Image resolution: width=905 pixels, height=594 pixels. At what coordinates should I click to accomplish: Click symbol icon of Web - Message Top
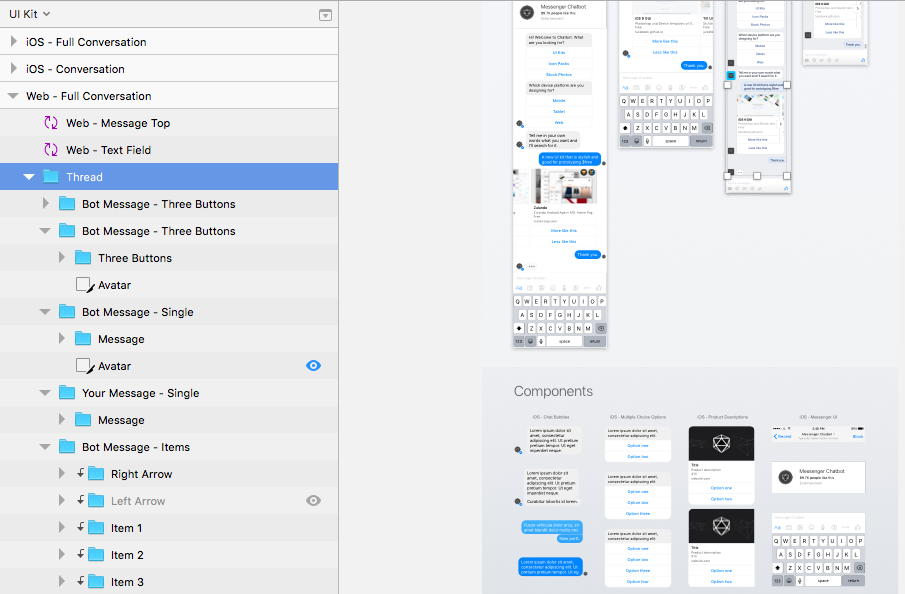[51, 123]
